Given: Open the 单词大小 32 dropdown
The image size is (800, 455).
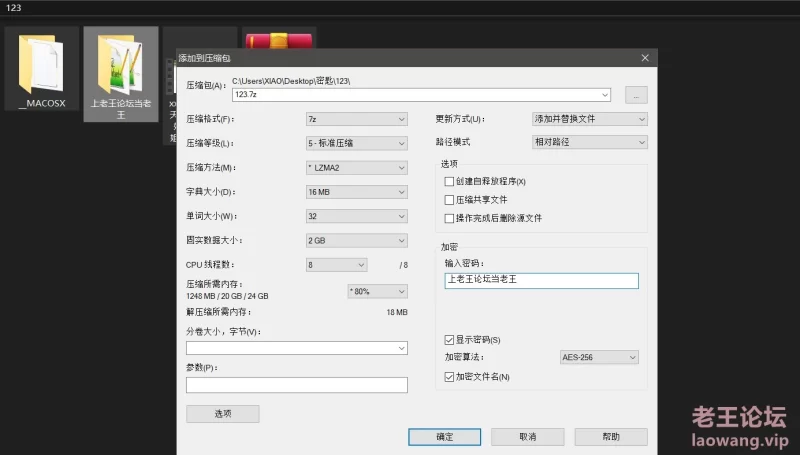Looking at the screenshot, I should click(x=357, y=216).
